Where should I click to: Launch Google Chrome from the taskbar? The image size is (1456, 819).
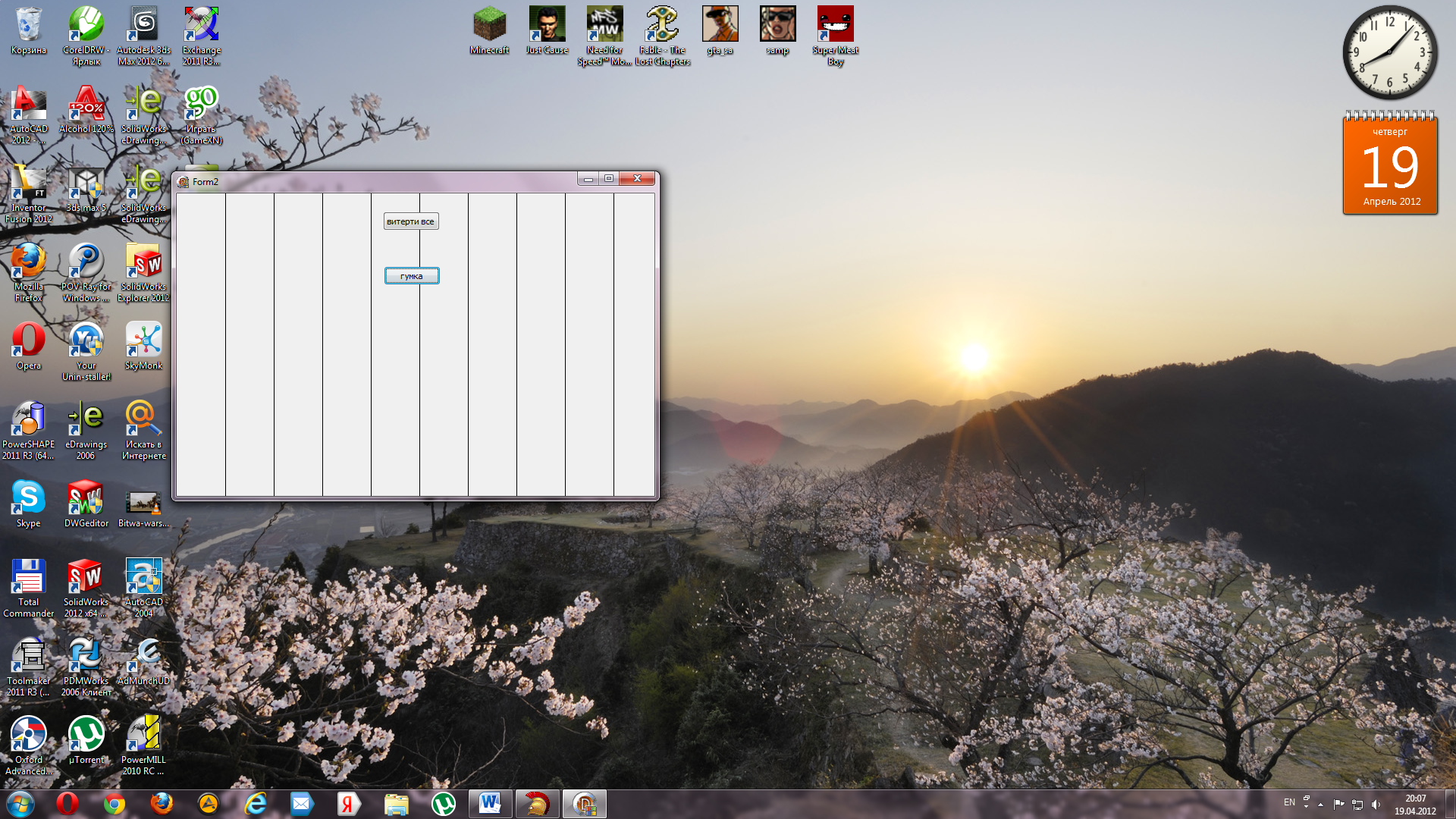coord(115,804)
